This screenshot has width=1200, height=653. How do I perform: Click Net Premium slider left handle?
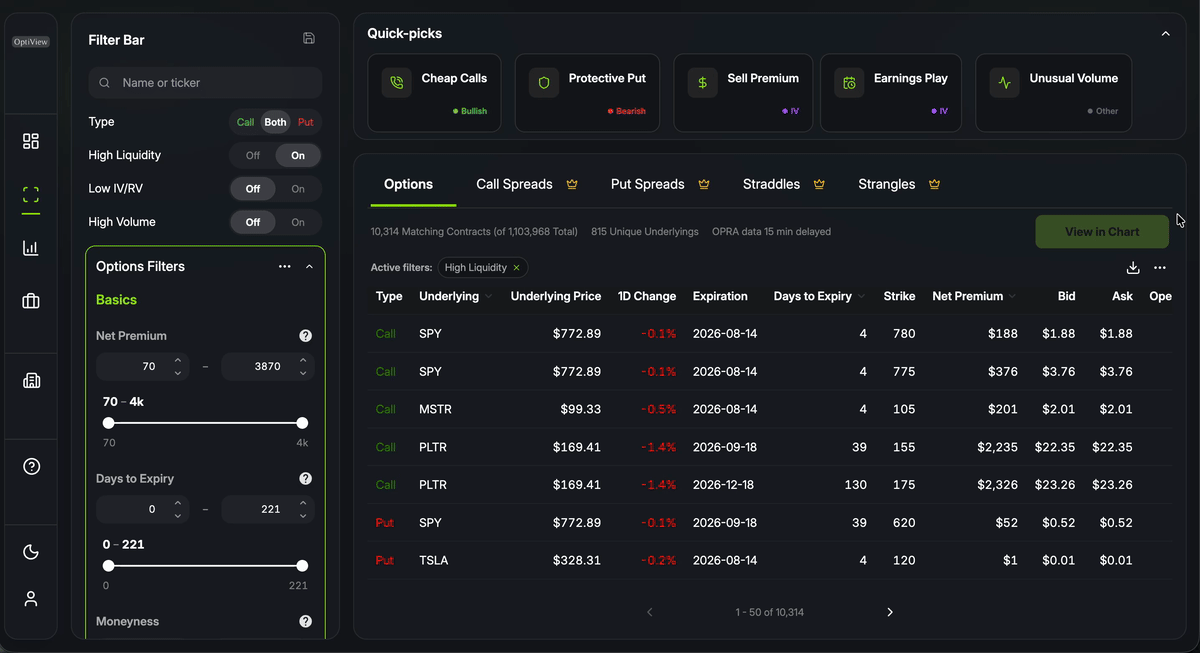coord(109,423)
